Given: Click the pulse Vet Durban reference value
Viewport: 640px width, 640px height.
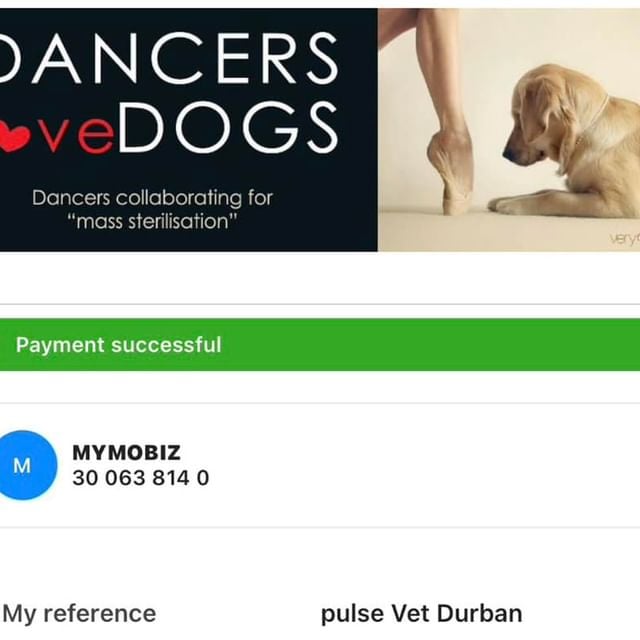Looking at the screenshot, I should tap(422, 613).
